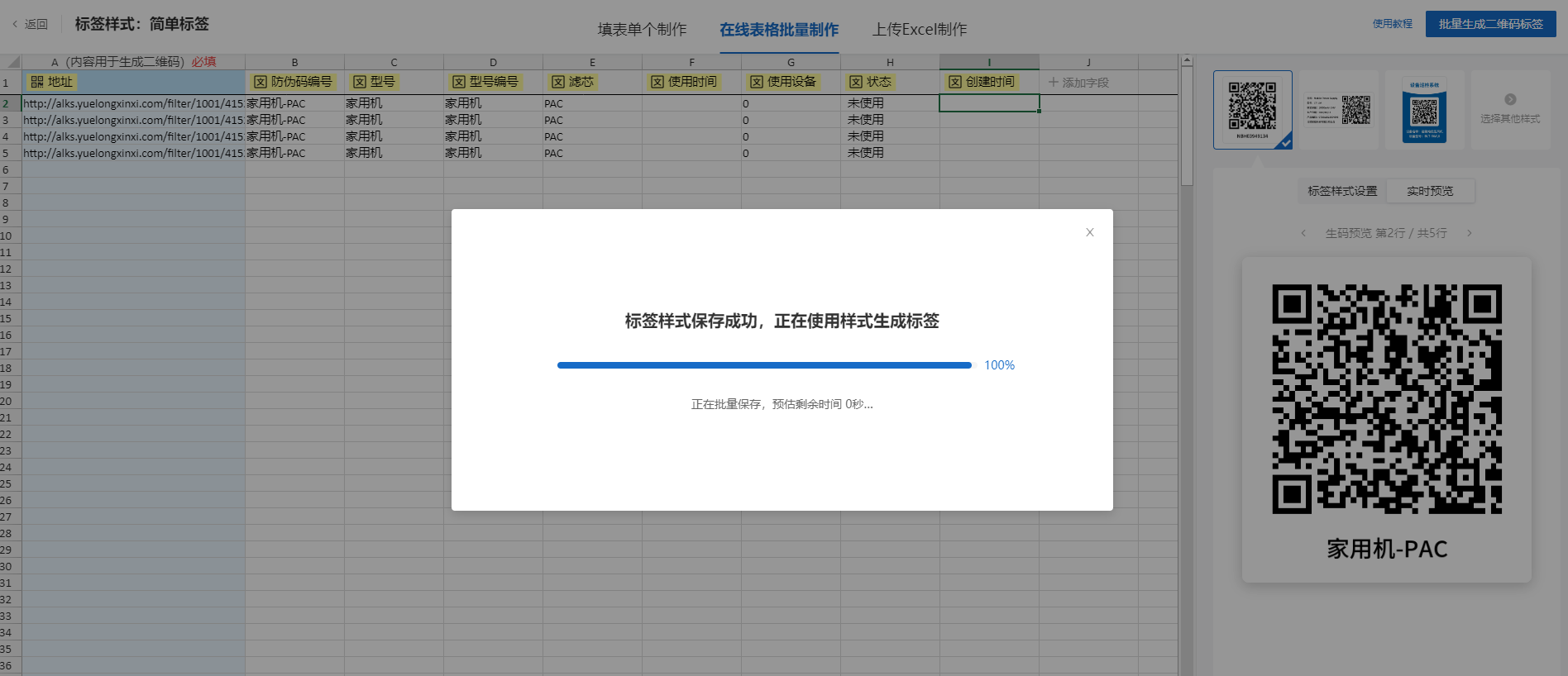Click the large QR code preview
The image size is (1568, 676).
coord(1387,399)
